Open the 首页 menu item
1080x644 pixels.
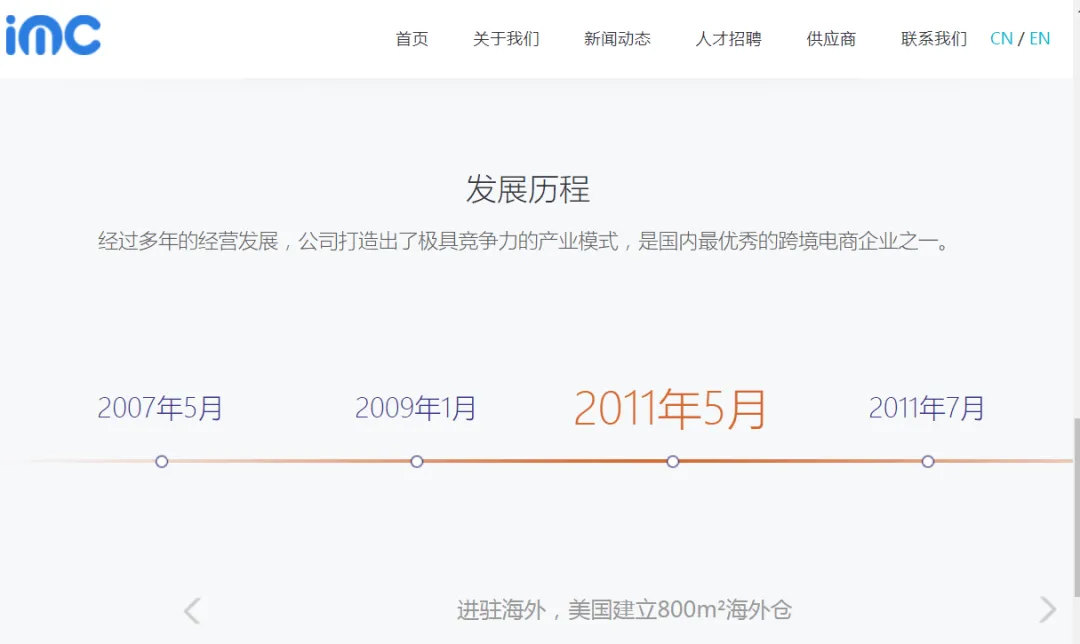click(412, 39)
